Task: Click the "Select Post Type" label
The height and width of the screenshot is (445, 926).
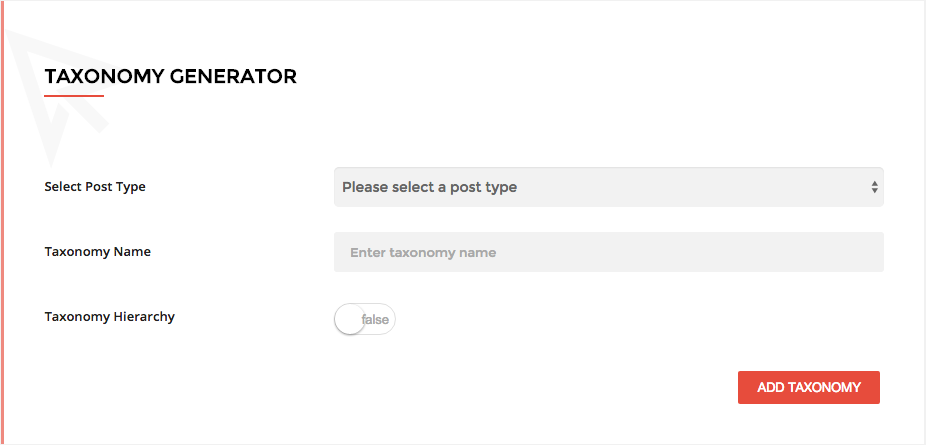Action: pyautogui.click(x=95, y=187)
